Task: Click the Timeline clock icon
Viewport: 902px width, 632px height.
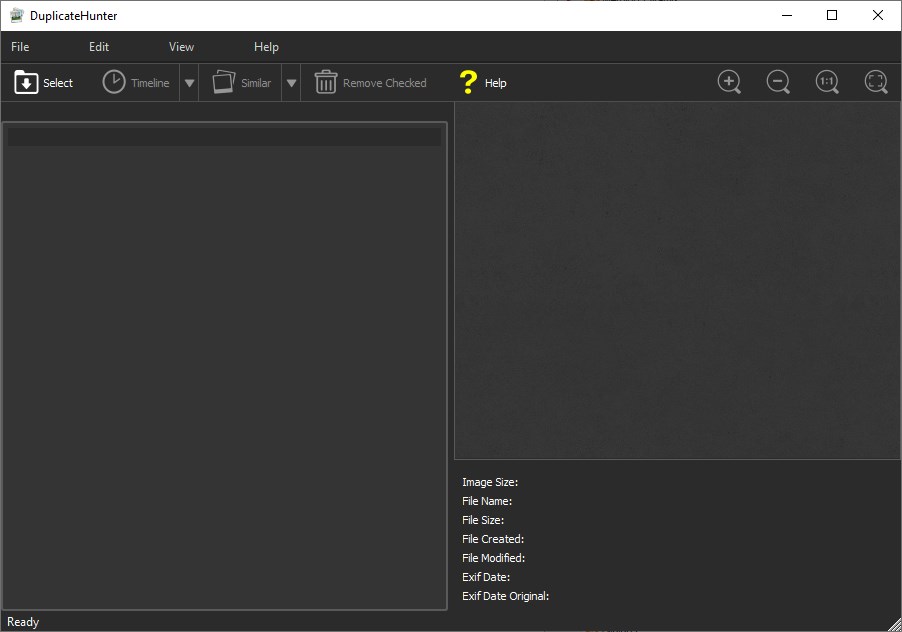Action: 114,82
